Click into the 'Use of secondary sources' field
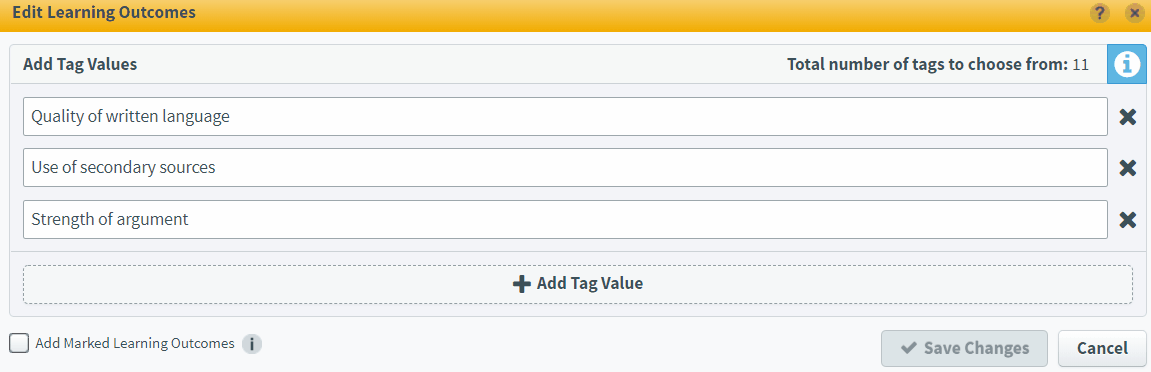This screenshot has width=1151, height=372. click(565, 168)
